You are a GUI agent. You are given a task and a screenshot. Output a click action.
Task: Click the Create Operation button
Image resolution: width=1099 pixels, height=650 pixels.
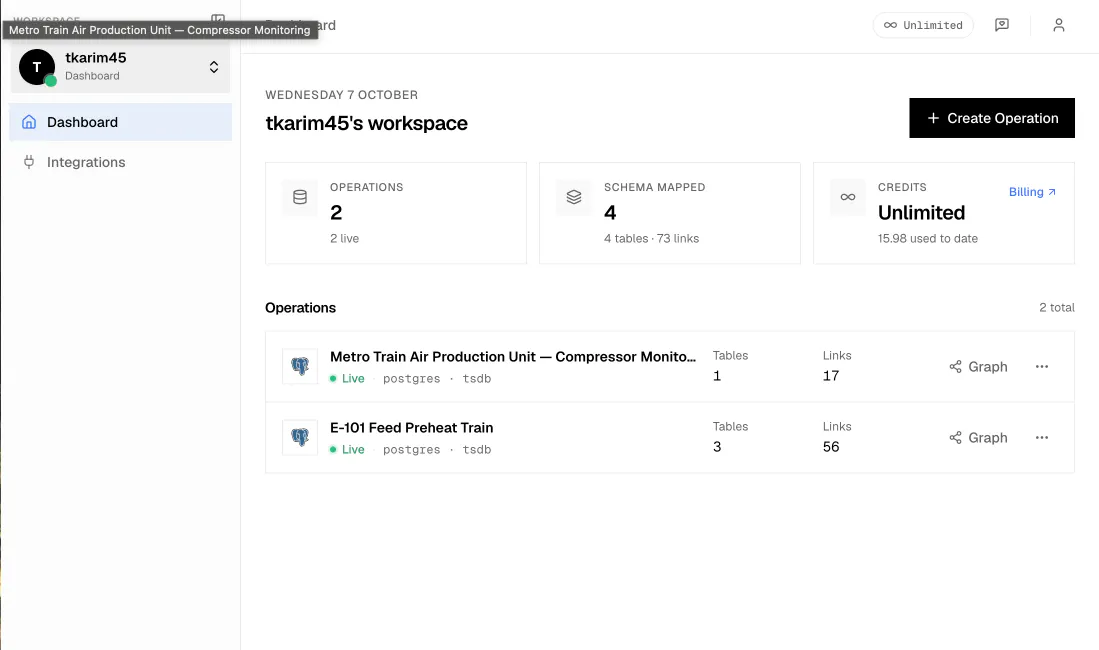(x=992, y=118)
